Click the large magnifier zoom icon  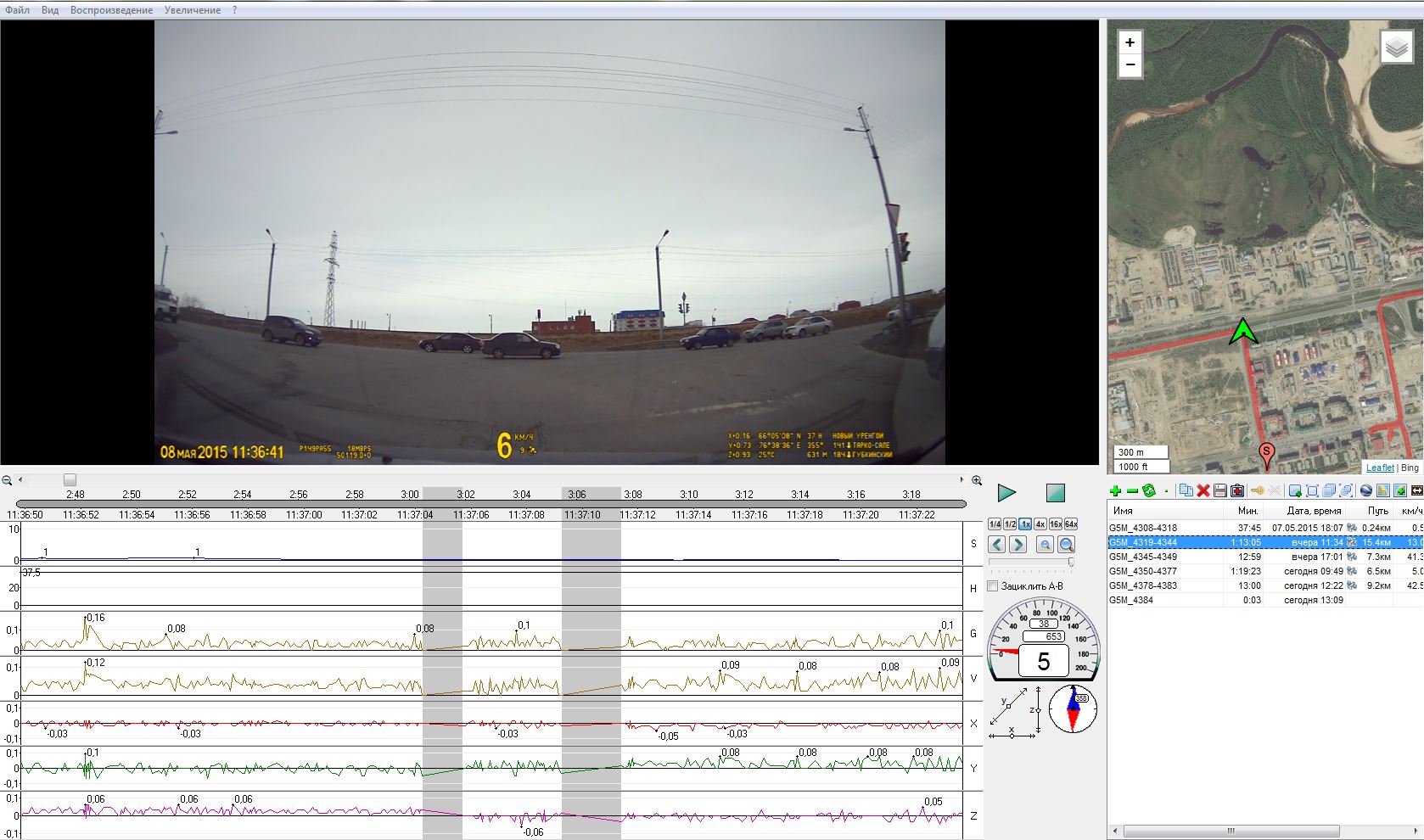pos(1067,545)
